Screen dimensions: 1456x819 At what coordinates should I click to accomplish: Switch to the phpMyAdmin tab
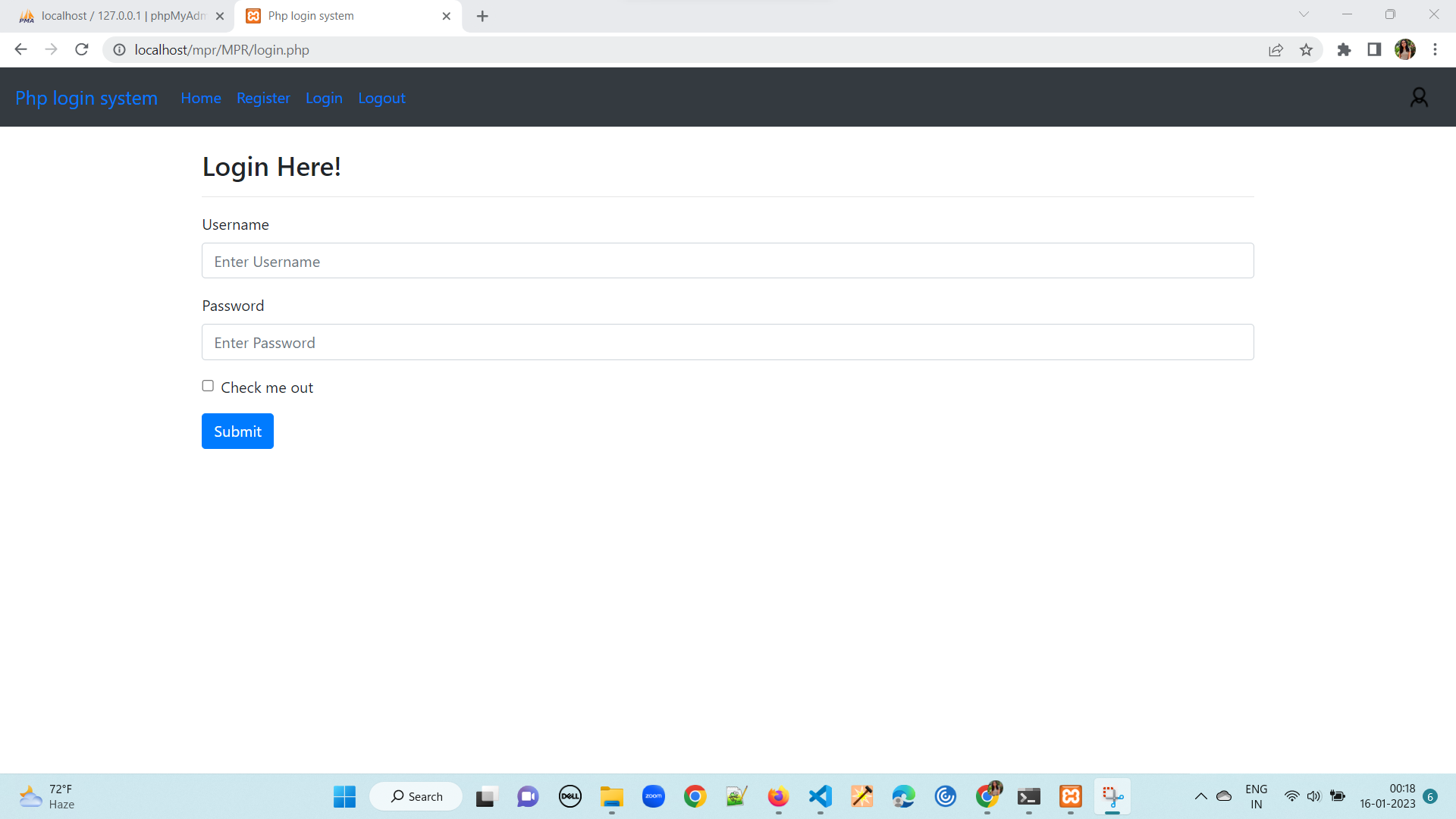[x=114, y=15]
